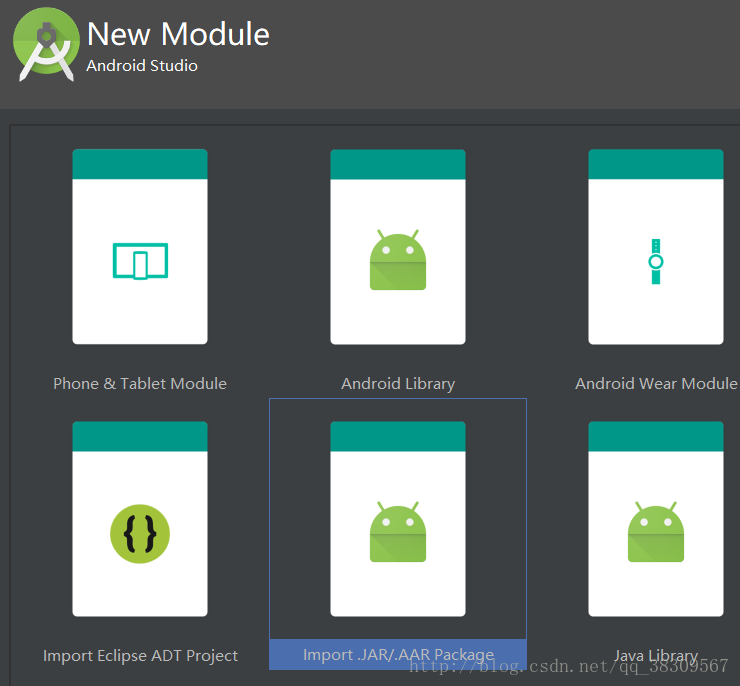Click the 'Import Eclipse ADT Project' label

(140, 656)
